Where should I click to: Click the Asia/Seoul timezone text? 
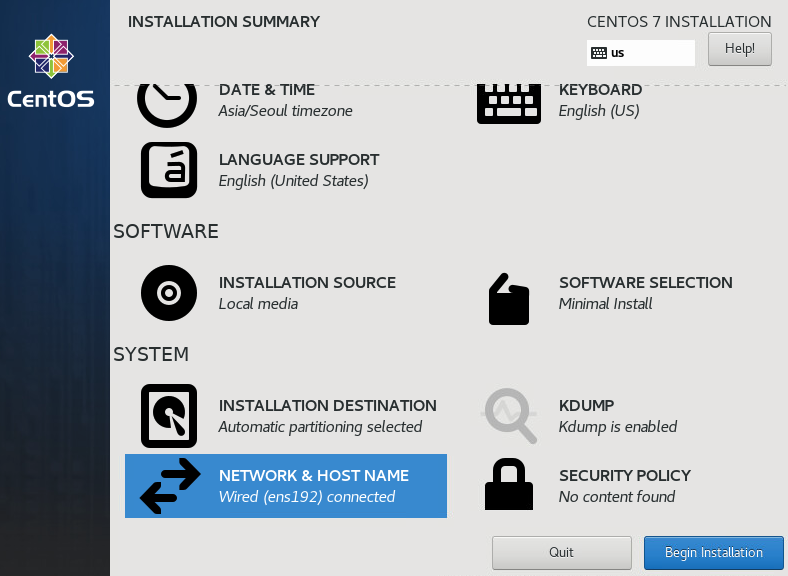click(x=285, y=111)
